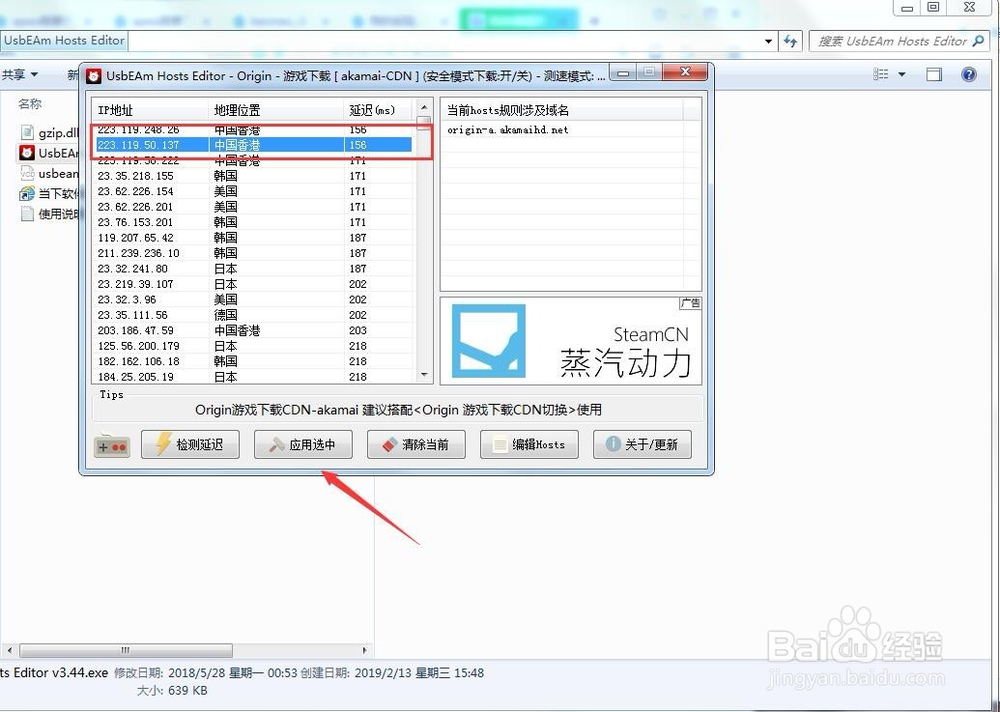
Task: Click the search magnifier icon in Explorer
Action: pyautogui.click(x=978, y=41)
